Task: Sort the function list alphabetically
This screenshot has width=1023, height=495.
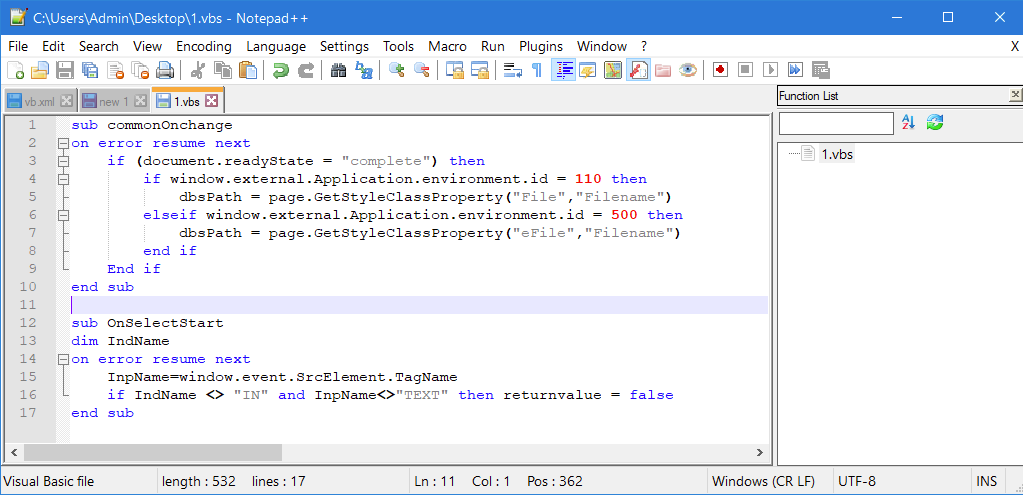Action: (908, 122)
